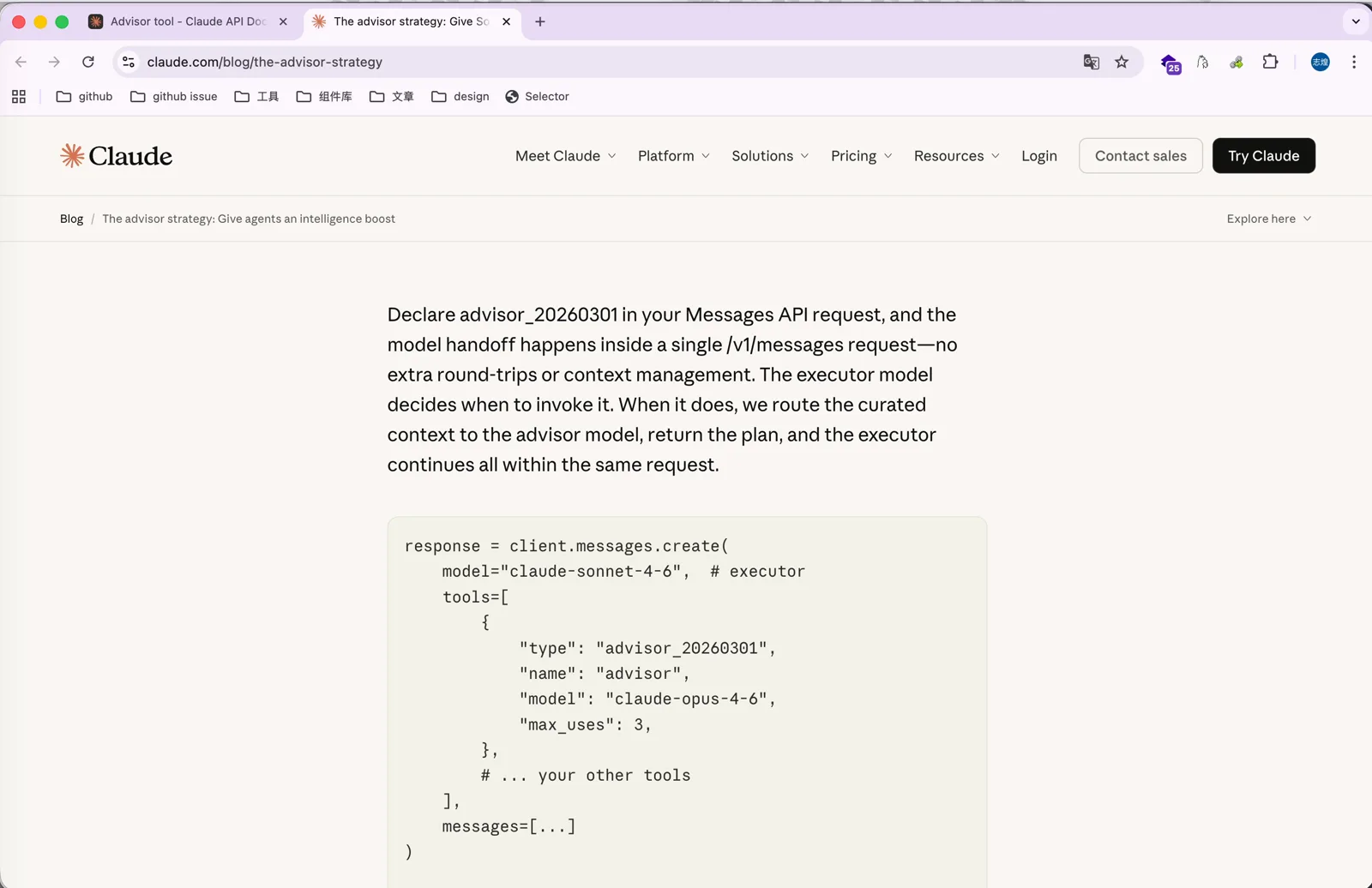Open the Chrome profile avatar
This screenshot has height=888, width=1372.
1321,62
